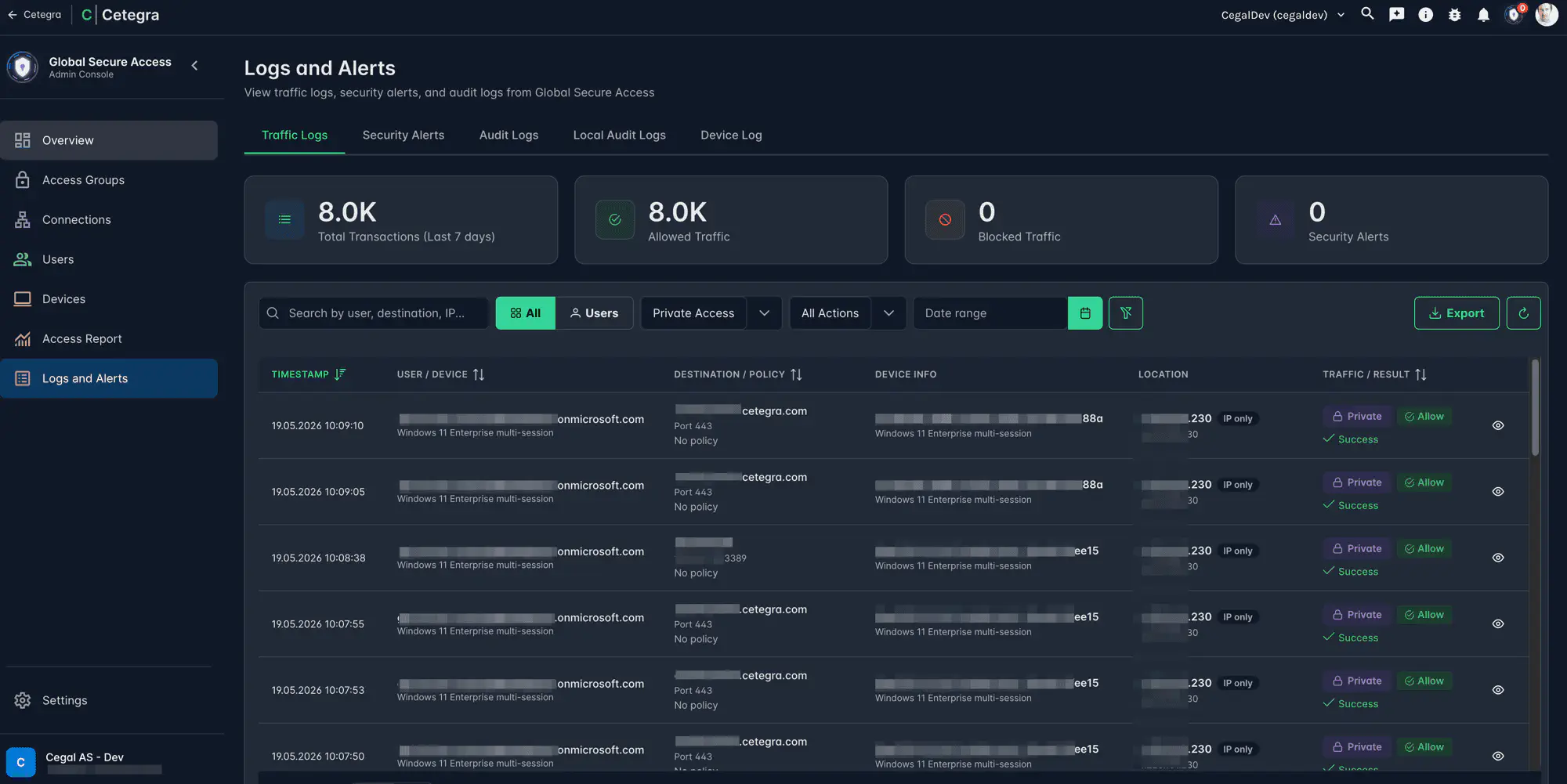Open the CegalDev (cegaldev) account dropdown
The image size is (1567, 784).
pos(1283,15)
